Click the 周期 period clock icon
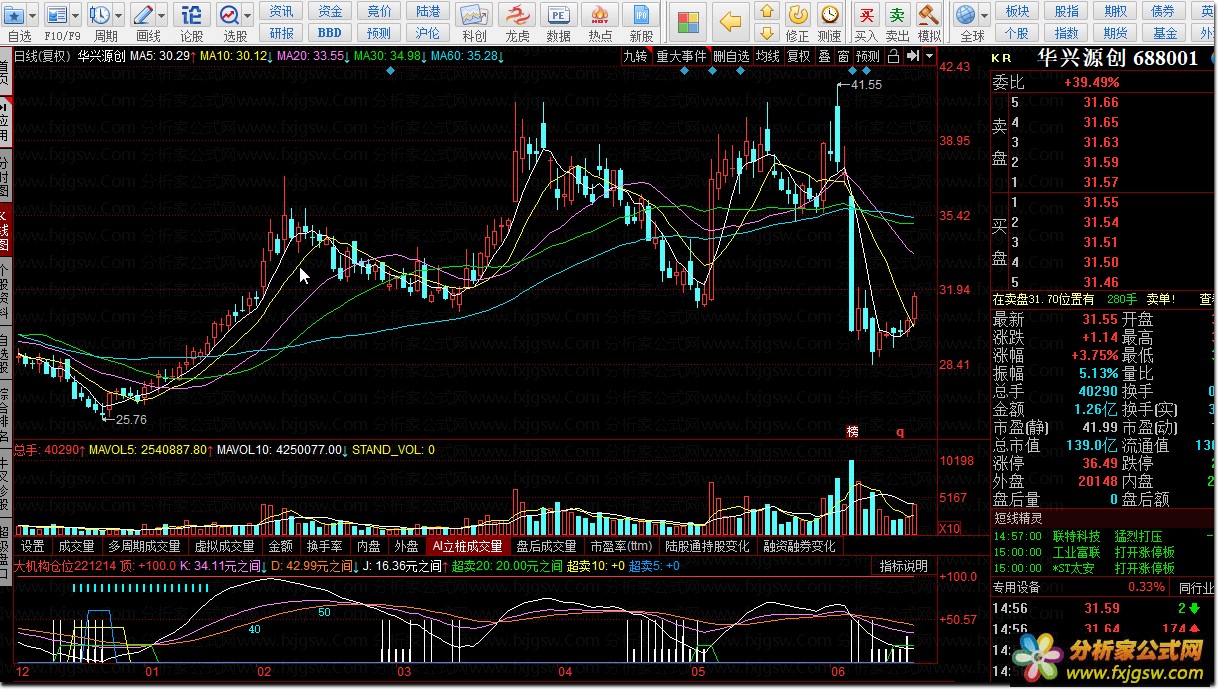 tap(99, 15)
